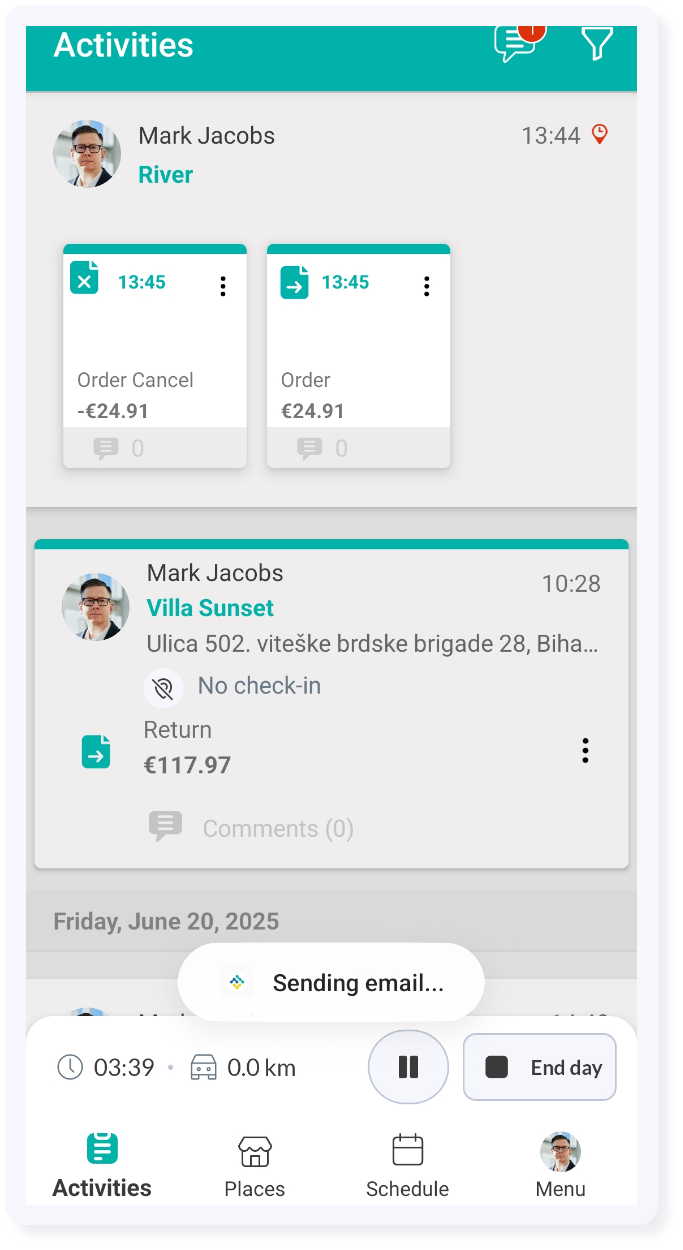
Task: Open the €24.91 Order card's three-dot menu
Action: (426, 286)
